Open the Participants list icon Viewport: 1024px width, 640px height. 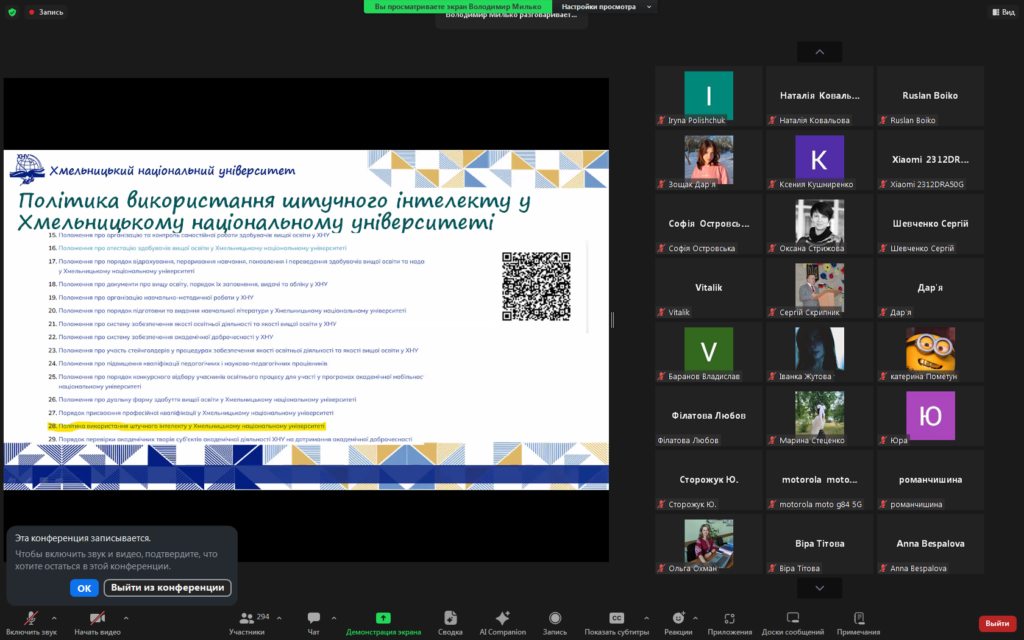pyautogui.click(x=247, y=618)
